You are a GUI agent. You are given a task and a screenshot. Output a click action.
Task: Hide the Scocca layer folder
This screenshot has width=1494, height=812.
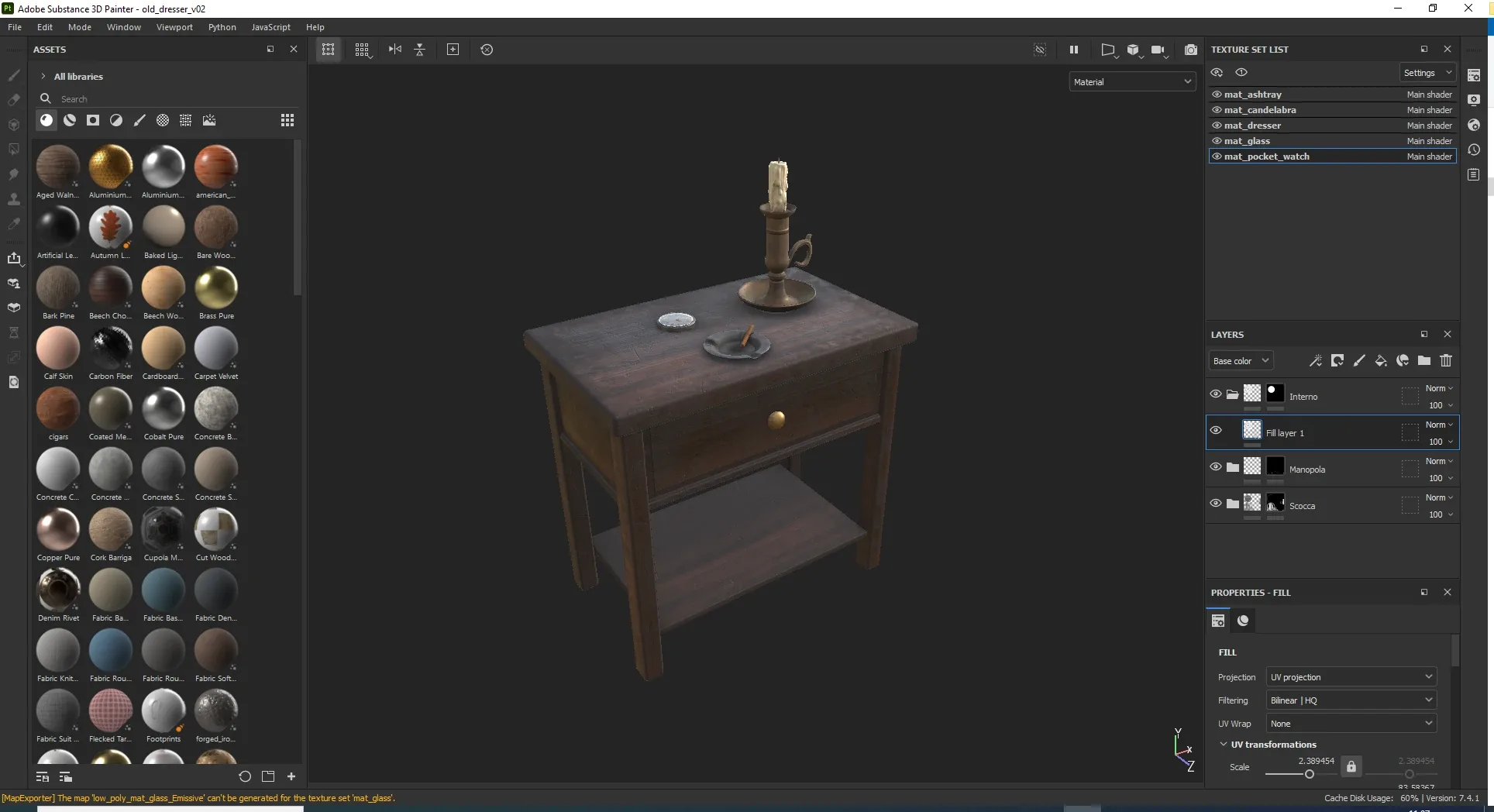pyautogui.click(x=1216, y=504)
